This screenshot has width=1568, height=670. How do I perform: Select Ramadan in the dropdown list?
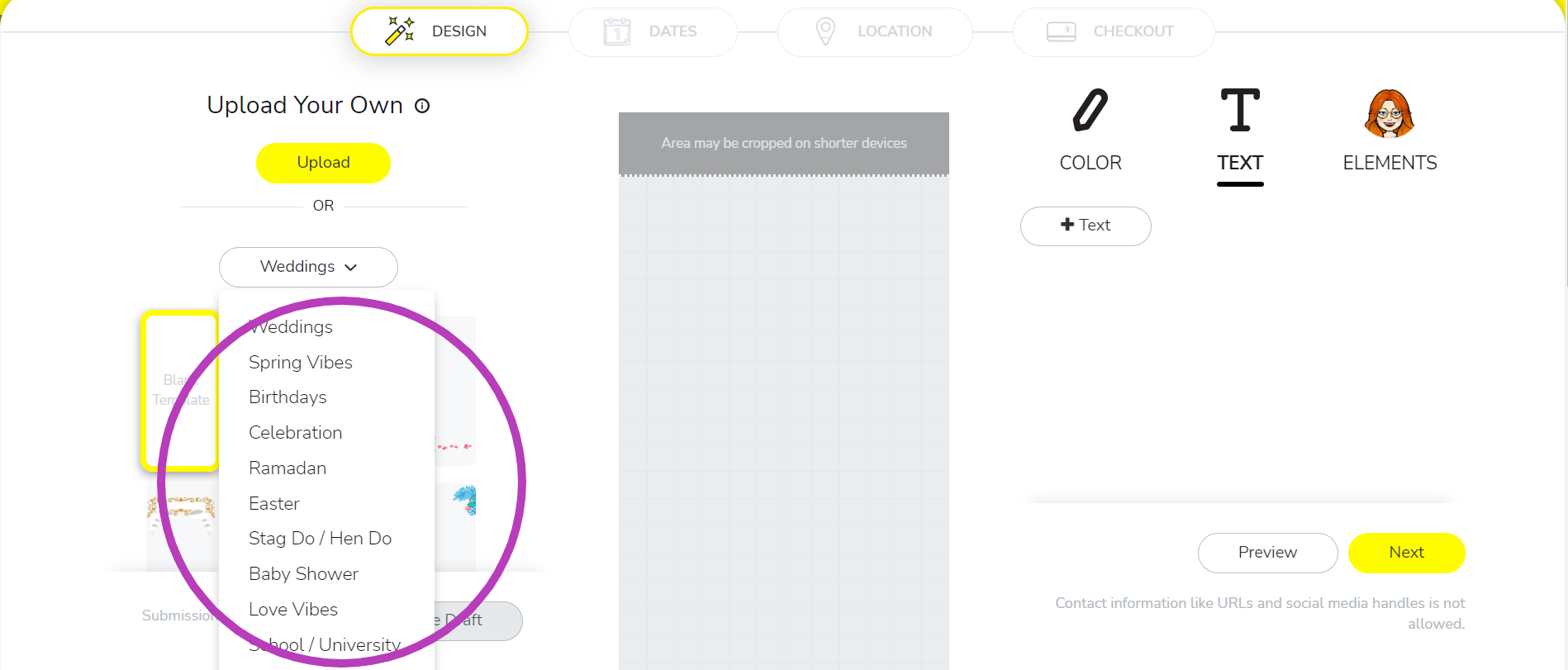tap(287, 468)
